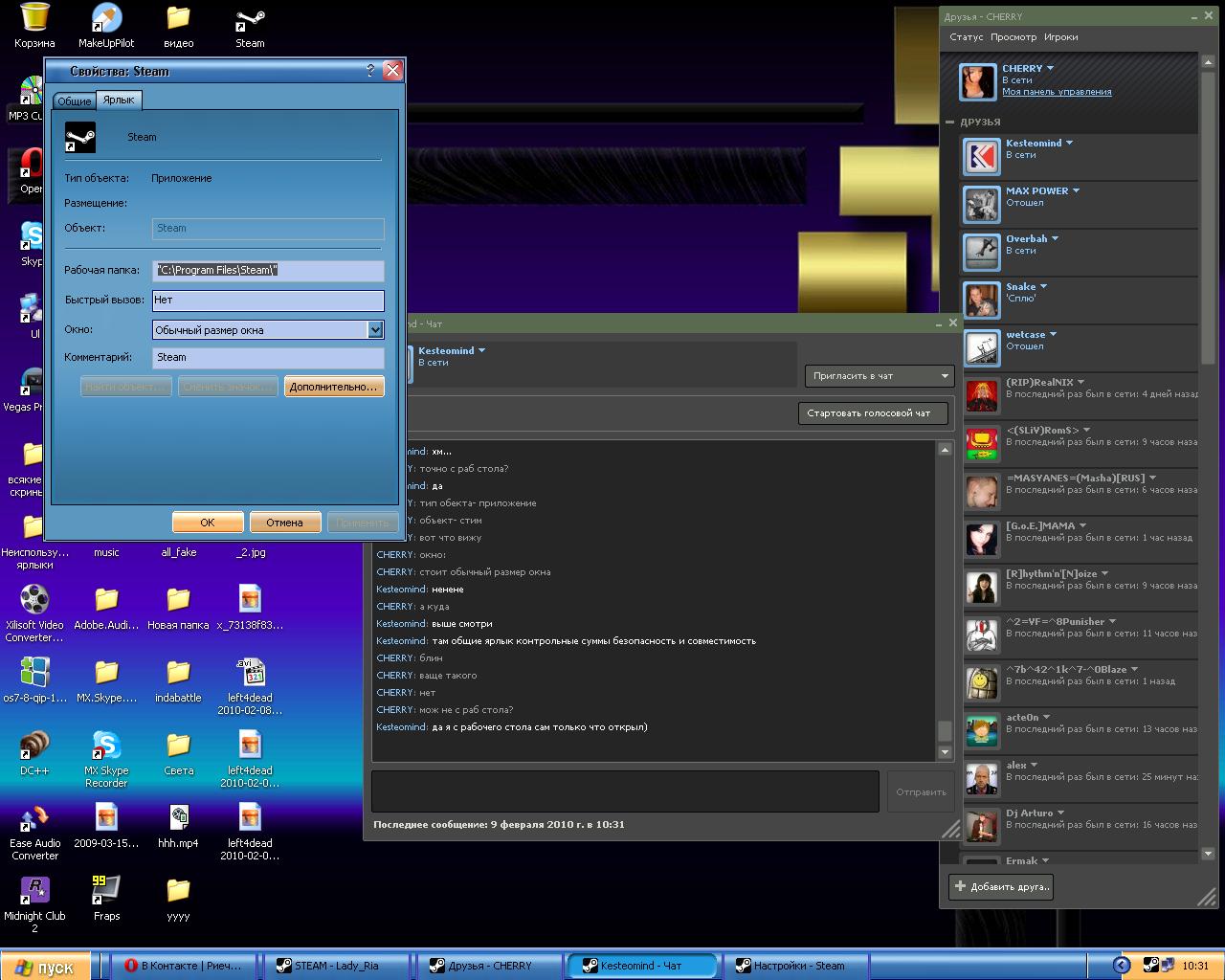The image size is (1225, 980).
Task: Open the MAX POWER friend dropdown arrow
Action: coord(1077,190)
